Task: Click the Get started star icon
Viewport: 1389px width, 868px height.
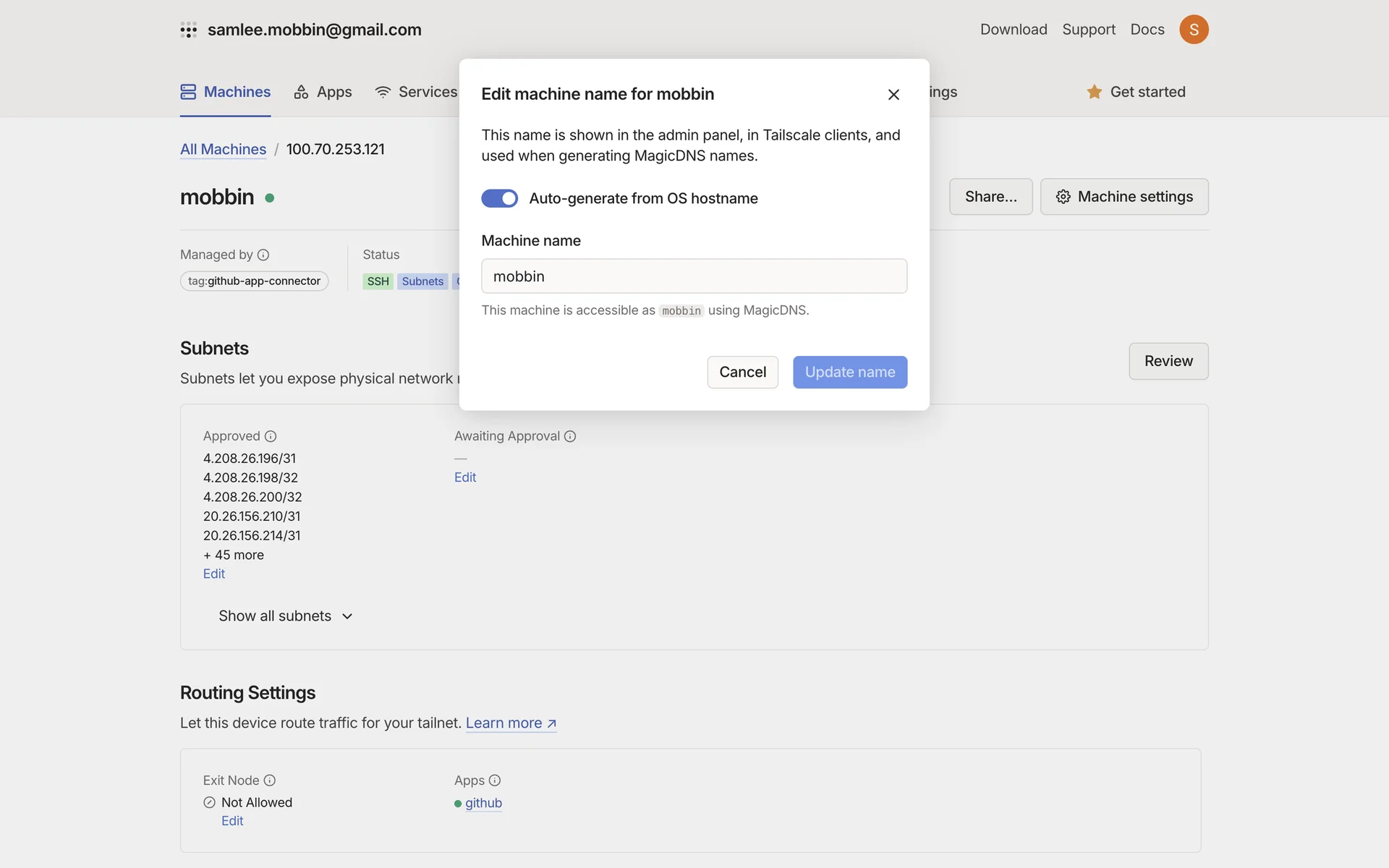Action: (x=1095, y=92)
